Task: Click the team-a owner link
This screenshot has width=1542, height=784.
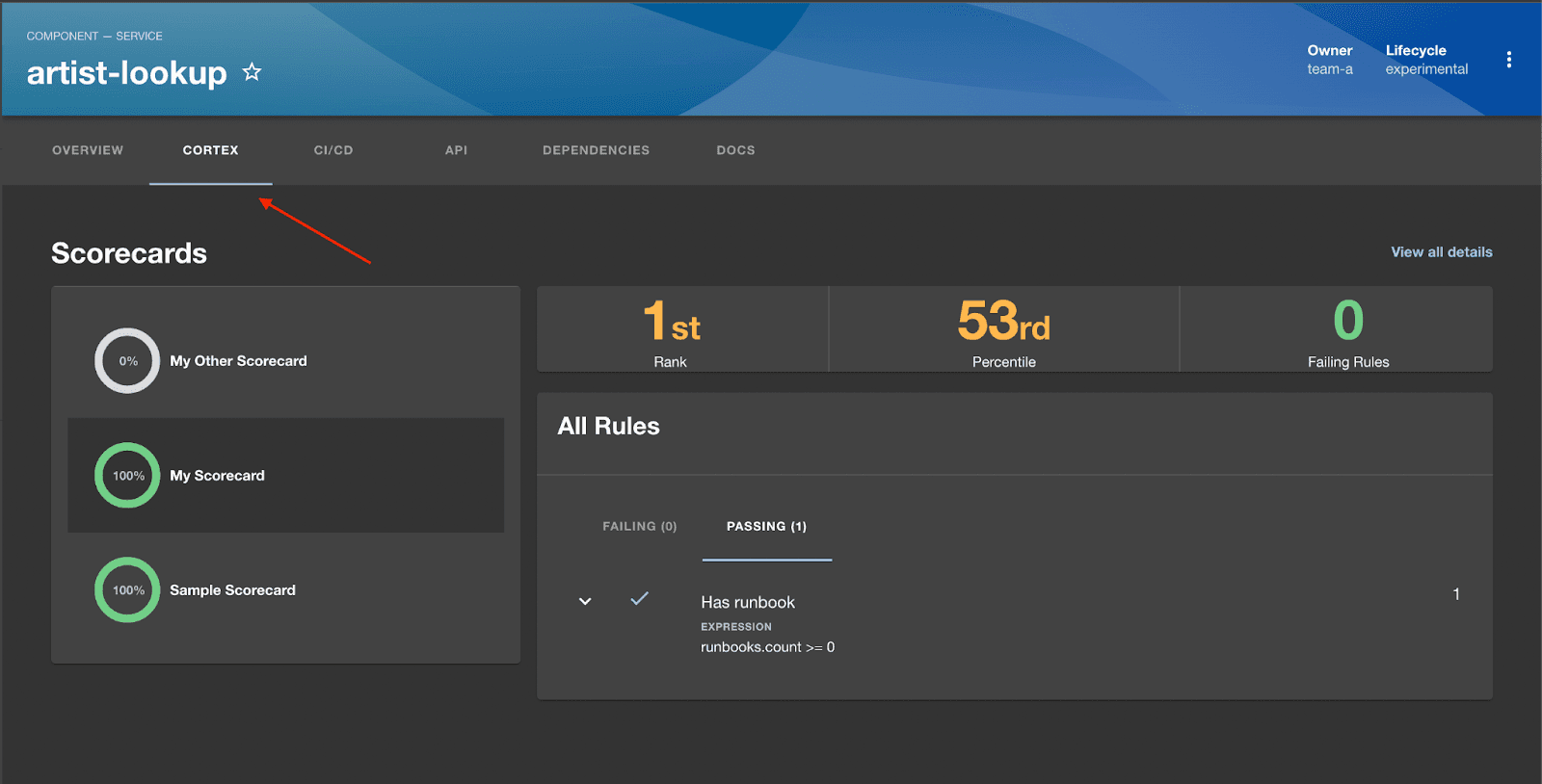Action: tap(1330, 69)
